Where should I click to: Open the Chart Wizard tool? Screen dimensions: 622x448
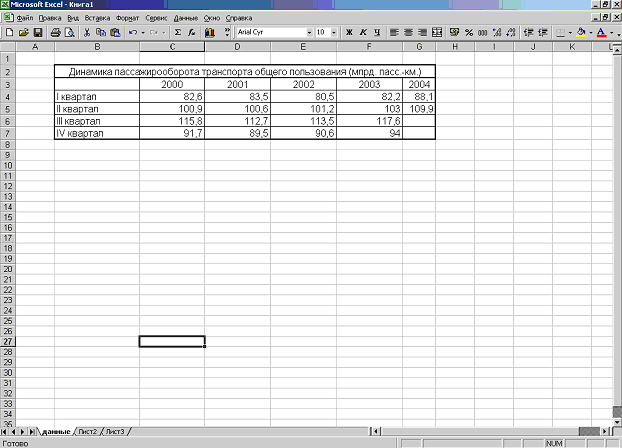(208, 33)
